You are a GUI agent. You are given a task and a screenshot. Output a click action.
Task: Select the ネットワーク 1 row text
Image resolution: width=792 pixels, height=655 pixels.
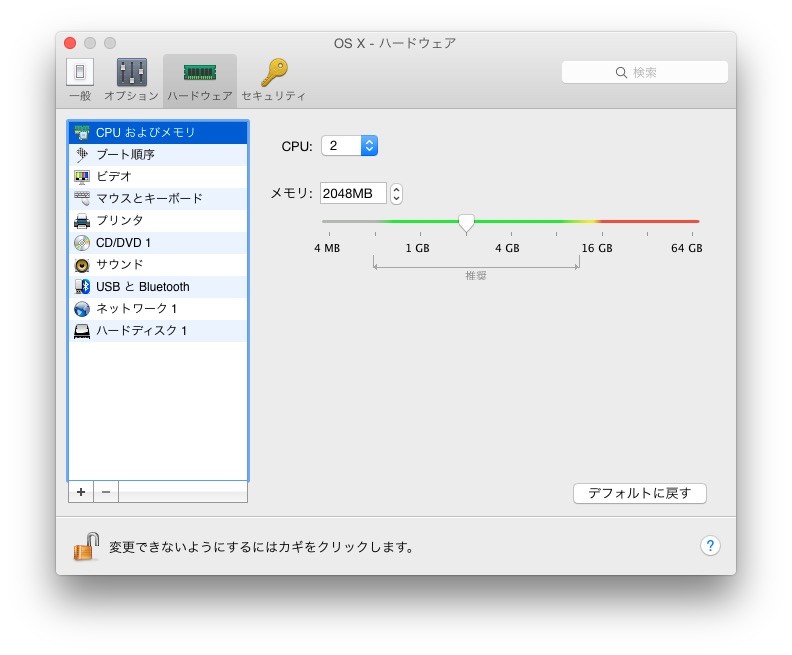click(136, 309)
